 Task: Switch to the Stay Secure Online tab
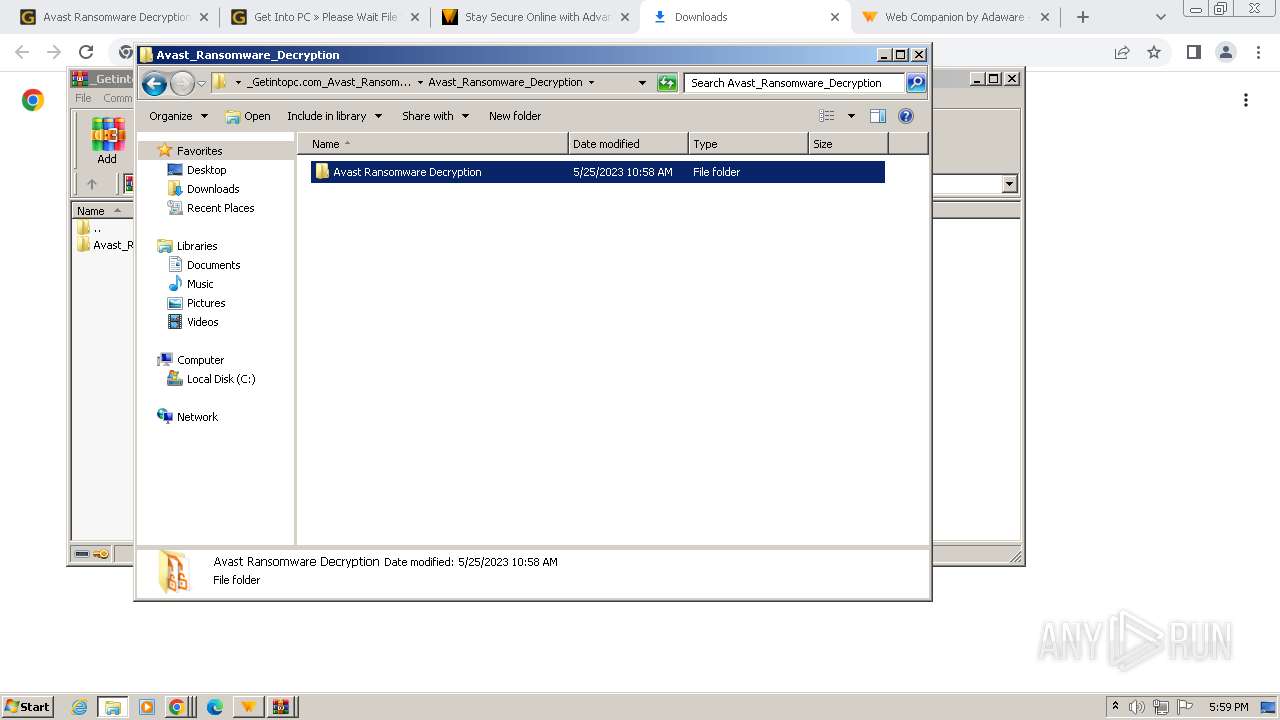[x=536, y=17]
